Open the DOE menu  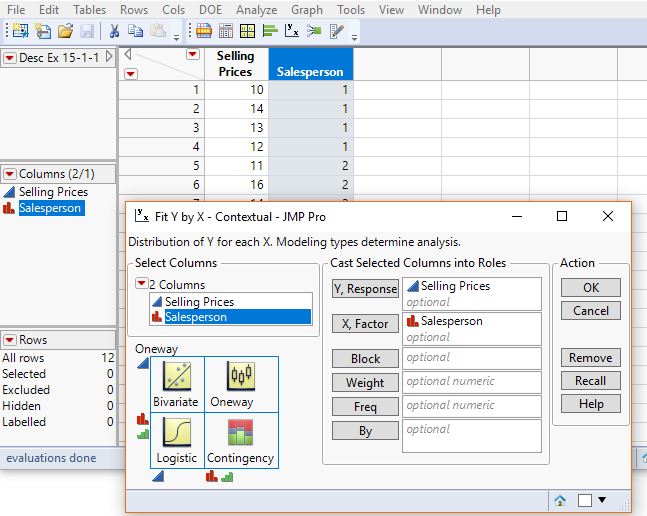coord(210,9)
